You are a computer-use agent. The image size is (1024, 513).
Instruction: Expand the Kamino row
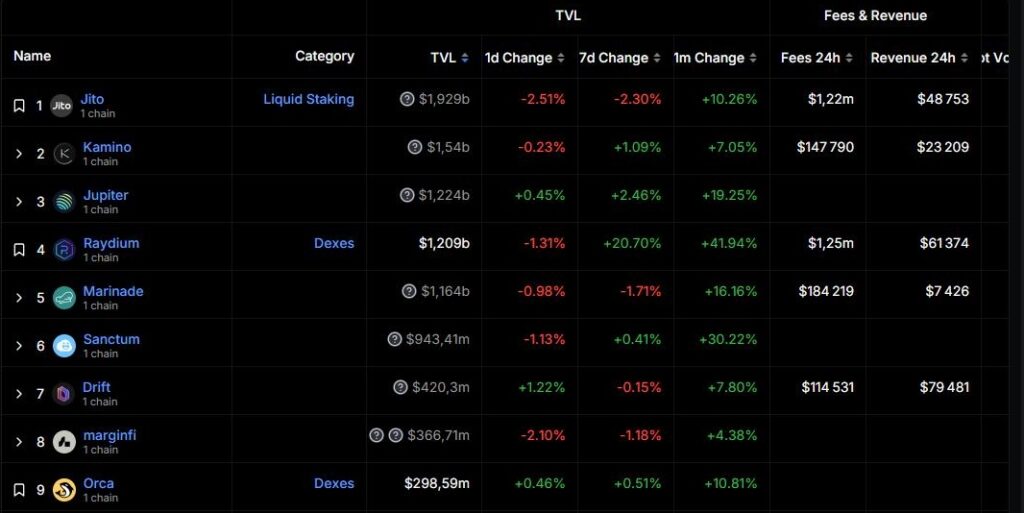(x=19, y=154)
